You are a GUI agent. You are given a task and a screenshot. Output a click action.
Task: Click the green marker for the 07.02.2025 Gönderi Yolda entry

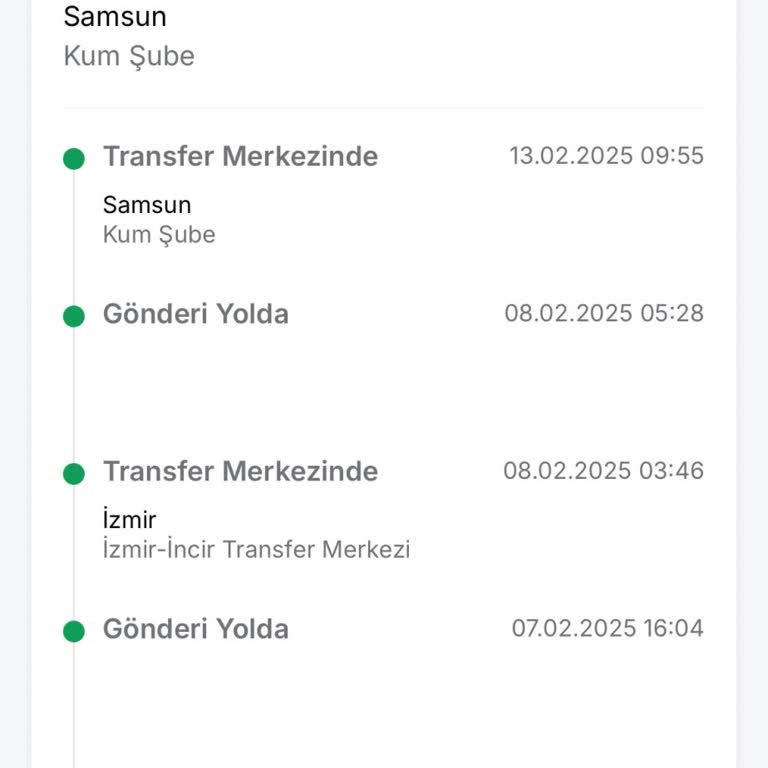(x=74, y=631)
